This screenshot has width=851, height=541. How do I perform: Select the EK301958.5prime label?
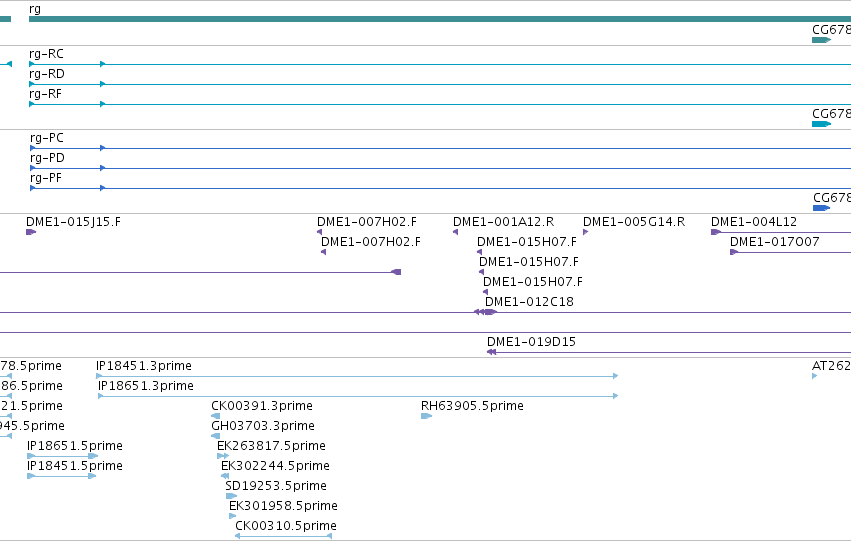[x=283, y=506]
